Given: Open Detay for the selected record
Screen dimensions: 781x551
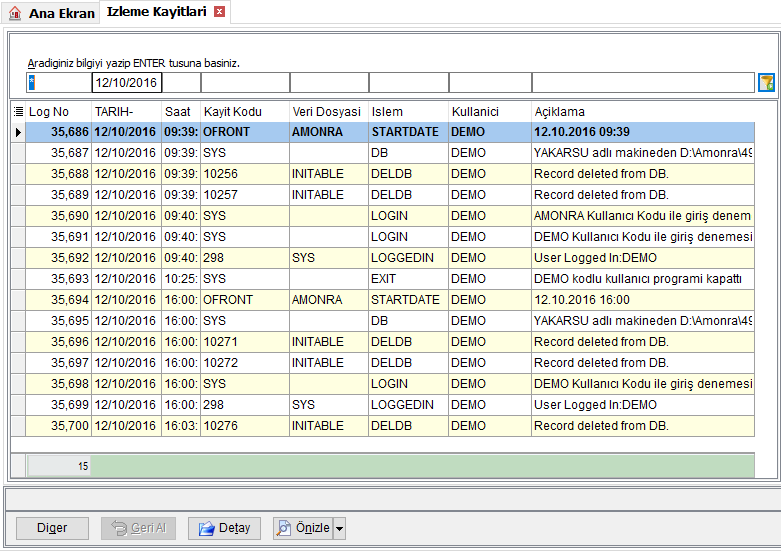Looking at the screenshot, I should coord(224,528).
